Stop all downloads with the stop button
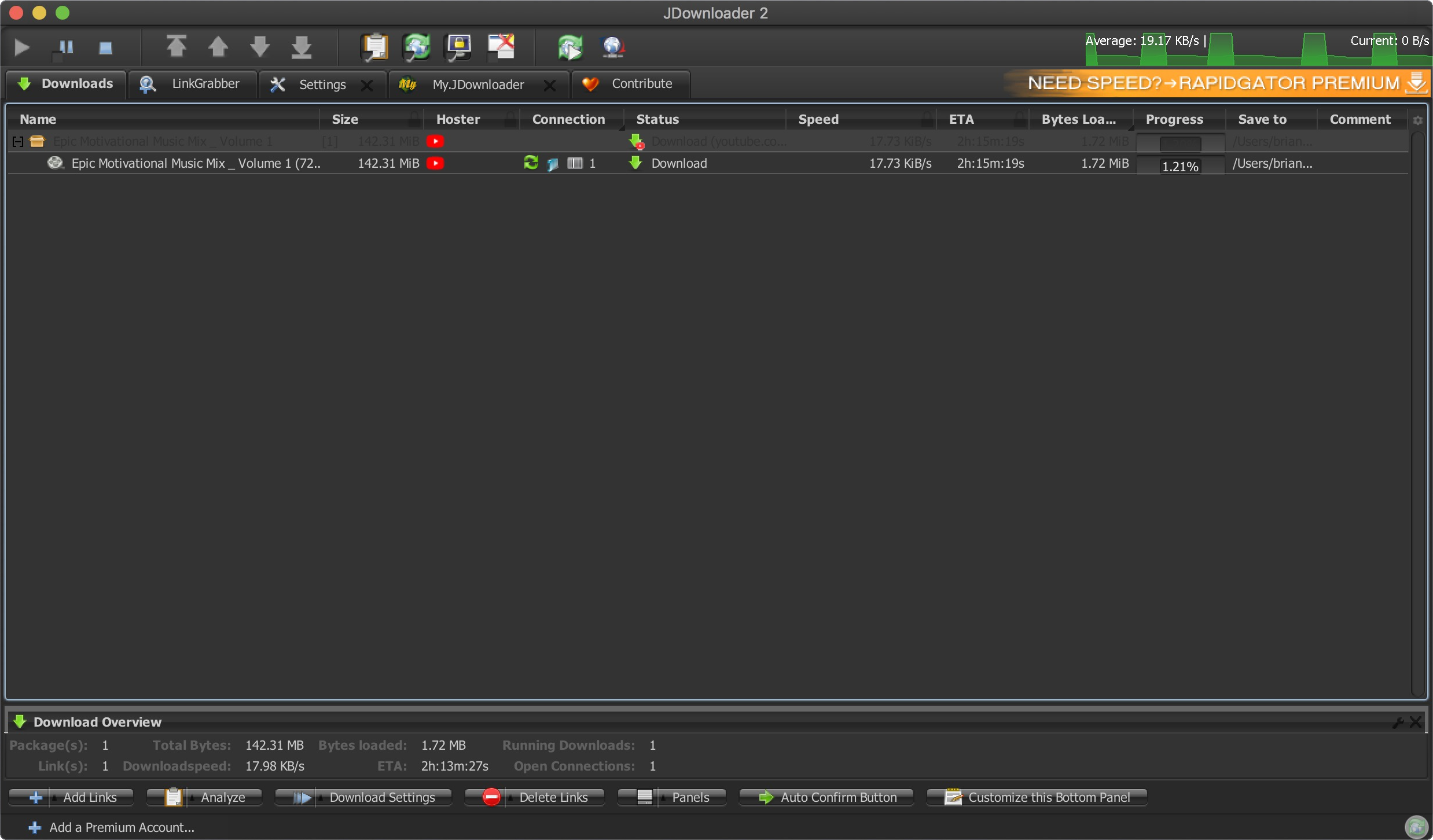Viewport: 1433px width, 840px height. point(105,47)
